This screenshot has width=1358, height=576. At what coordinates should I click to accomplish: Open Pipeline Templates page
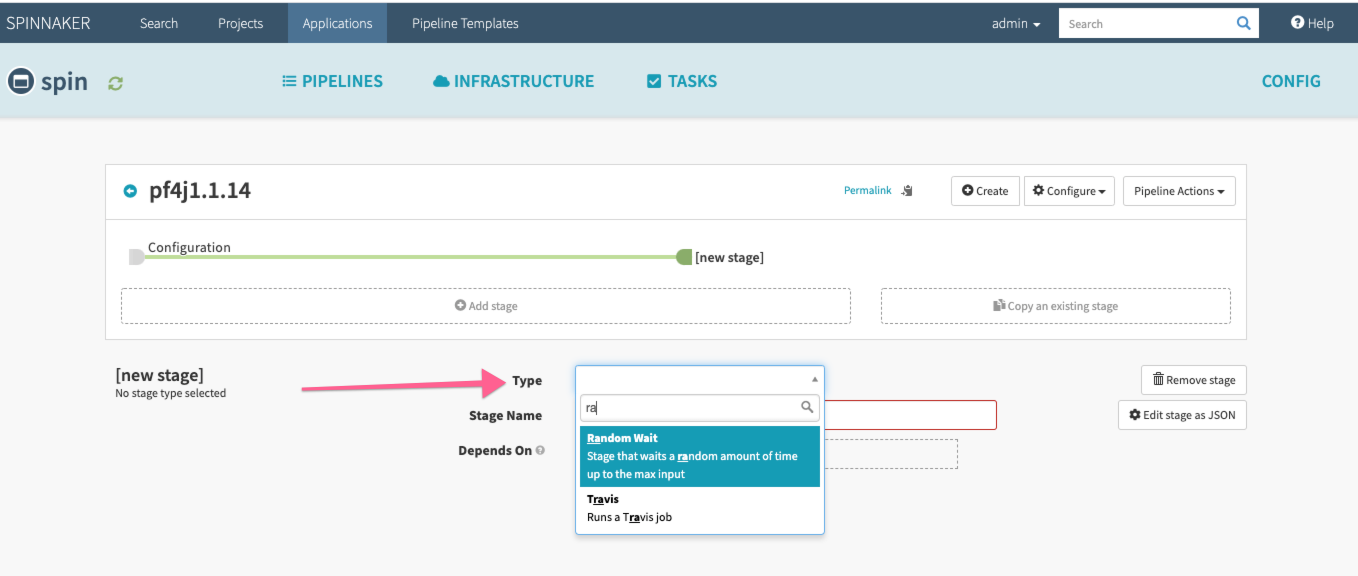(465, 23)
